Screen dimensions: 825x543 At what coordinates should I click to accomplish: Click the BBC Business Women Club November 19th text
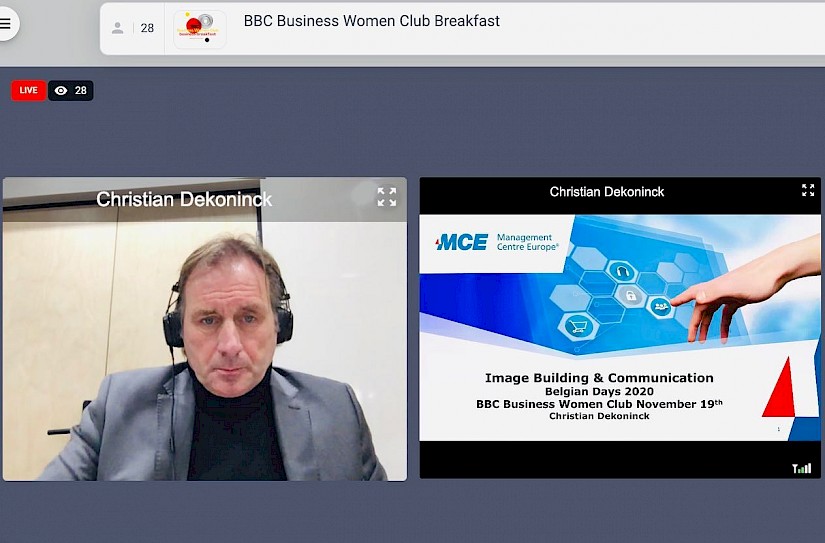coord(599,404)
